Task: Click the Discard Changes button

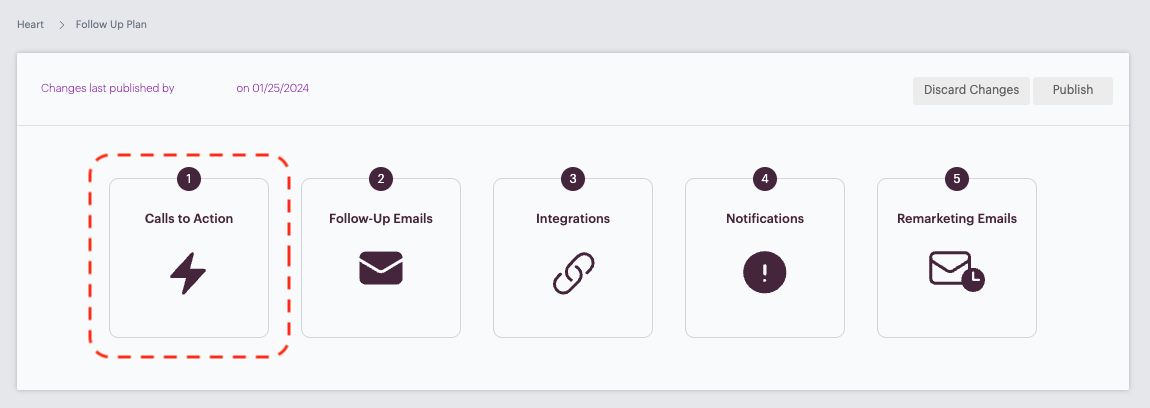Action: point(971,90)
